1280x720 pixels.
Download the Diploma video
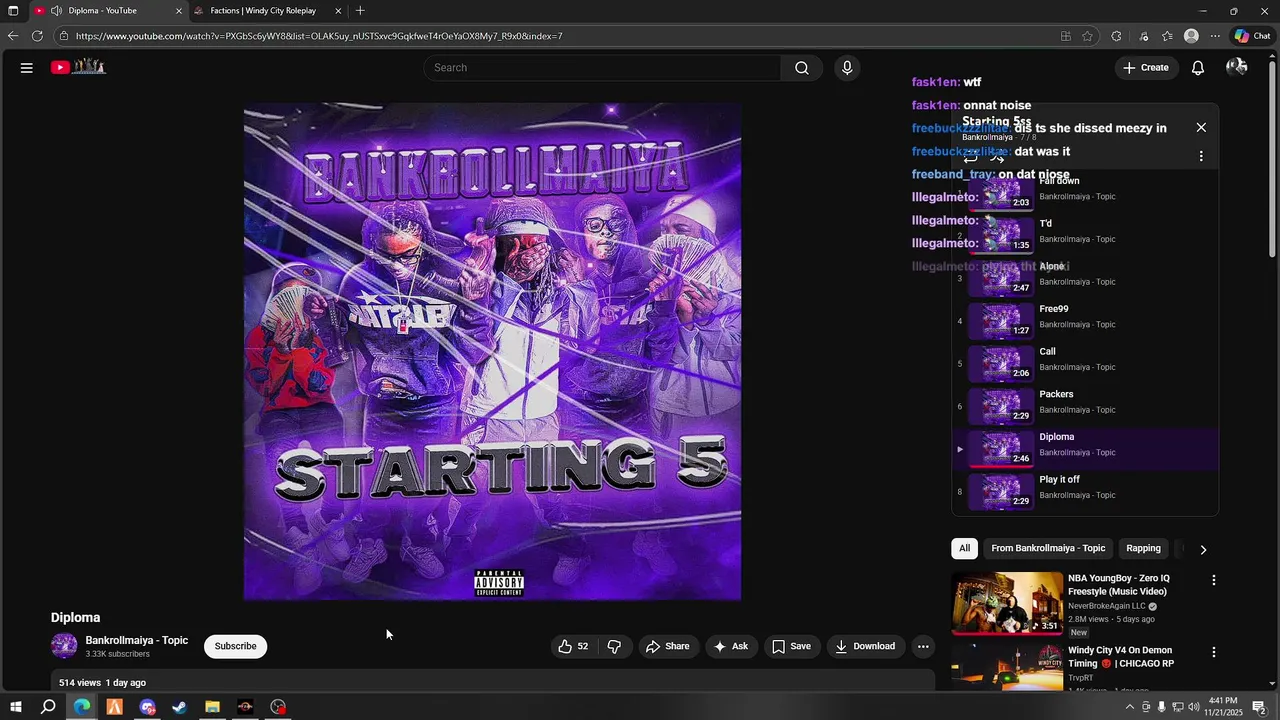pos(865,646)
